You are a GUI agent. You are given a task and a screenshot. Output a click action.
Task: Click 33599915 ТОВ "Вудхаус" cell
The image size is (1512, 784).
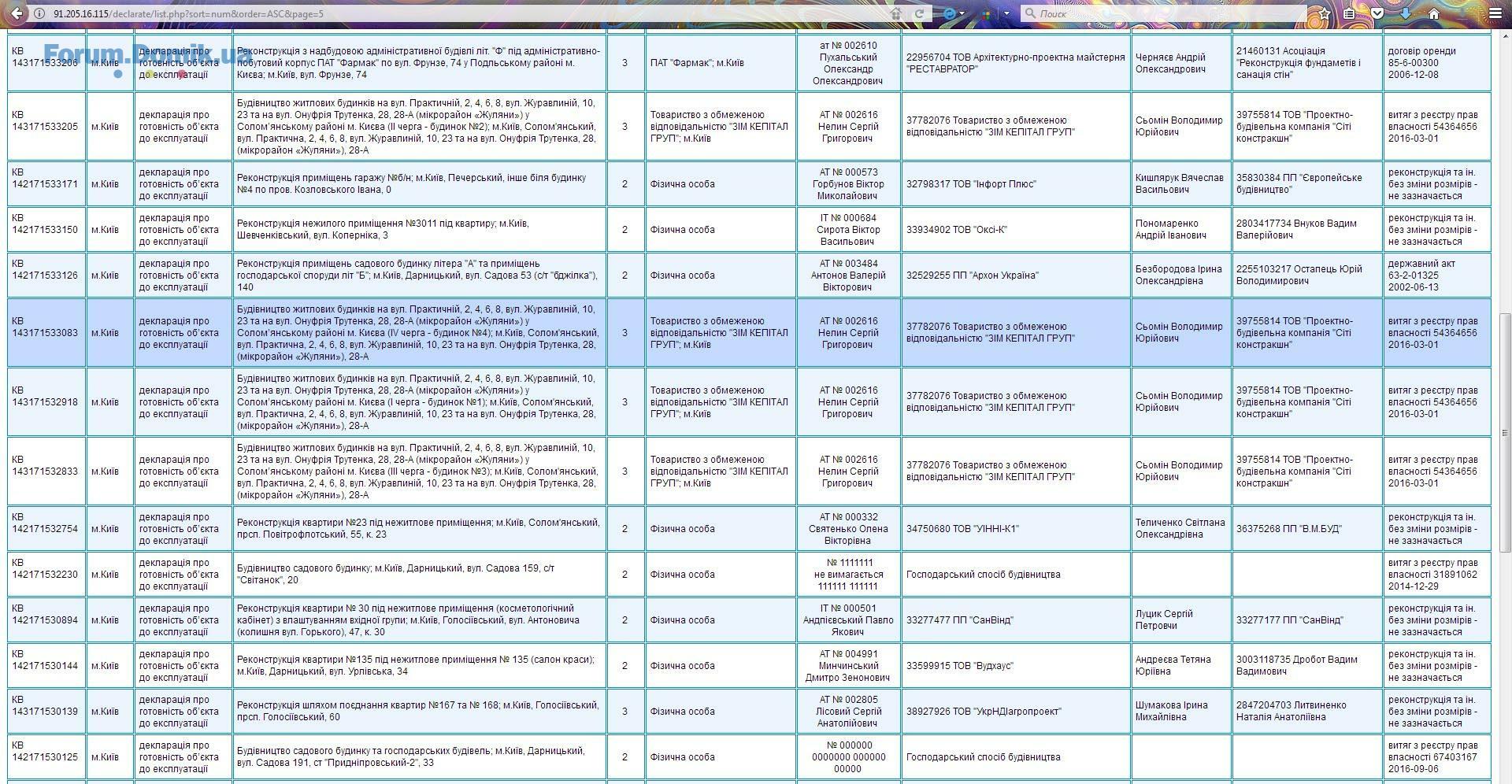1016,666
